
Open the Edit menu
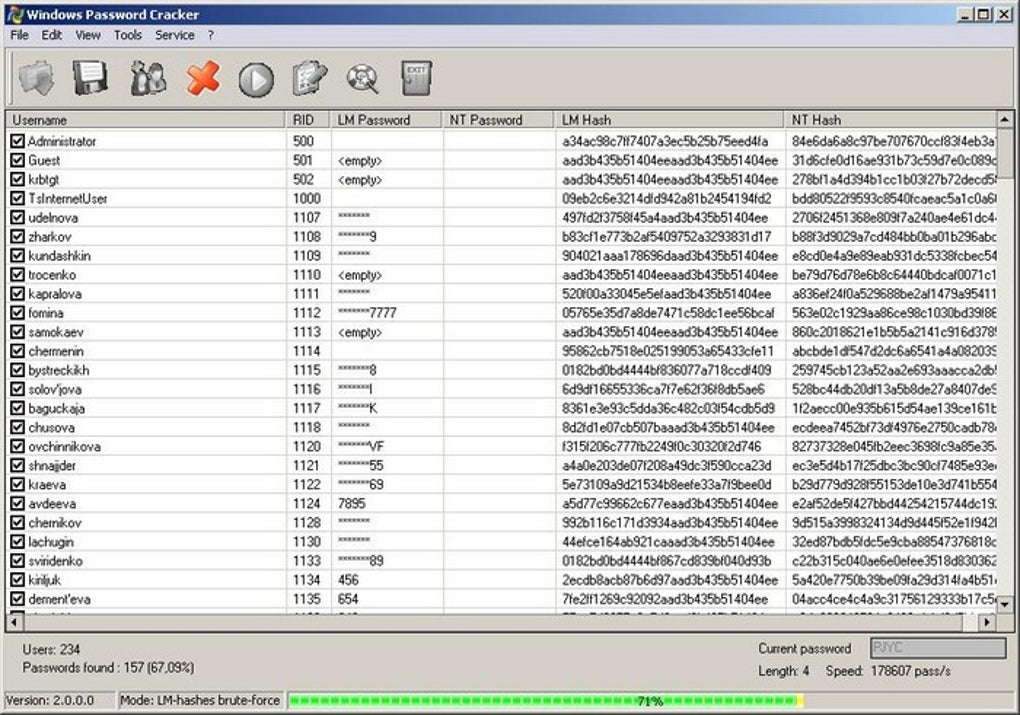click(x=51, y=35)
